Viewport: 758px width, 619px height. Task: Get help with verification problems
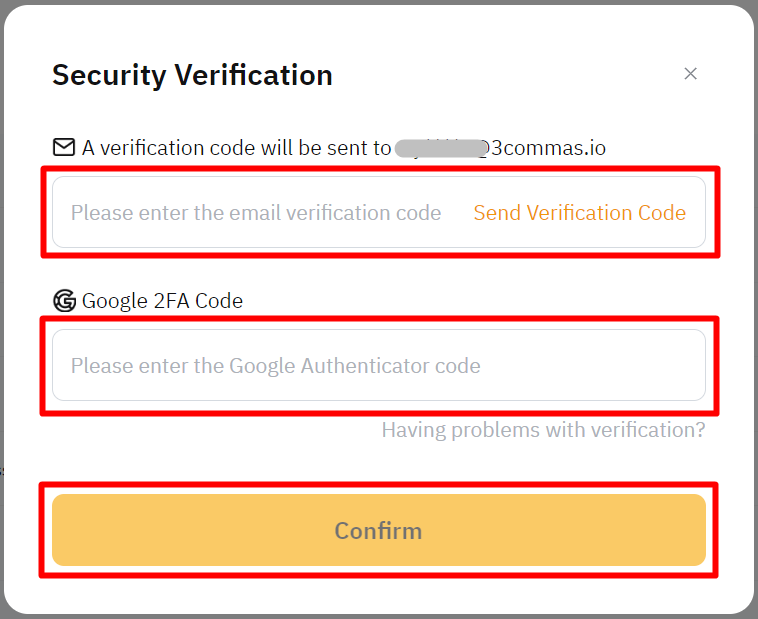tap(543, 430)
